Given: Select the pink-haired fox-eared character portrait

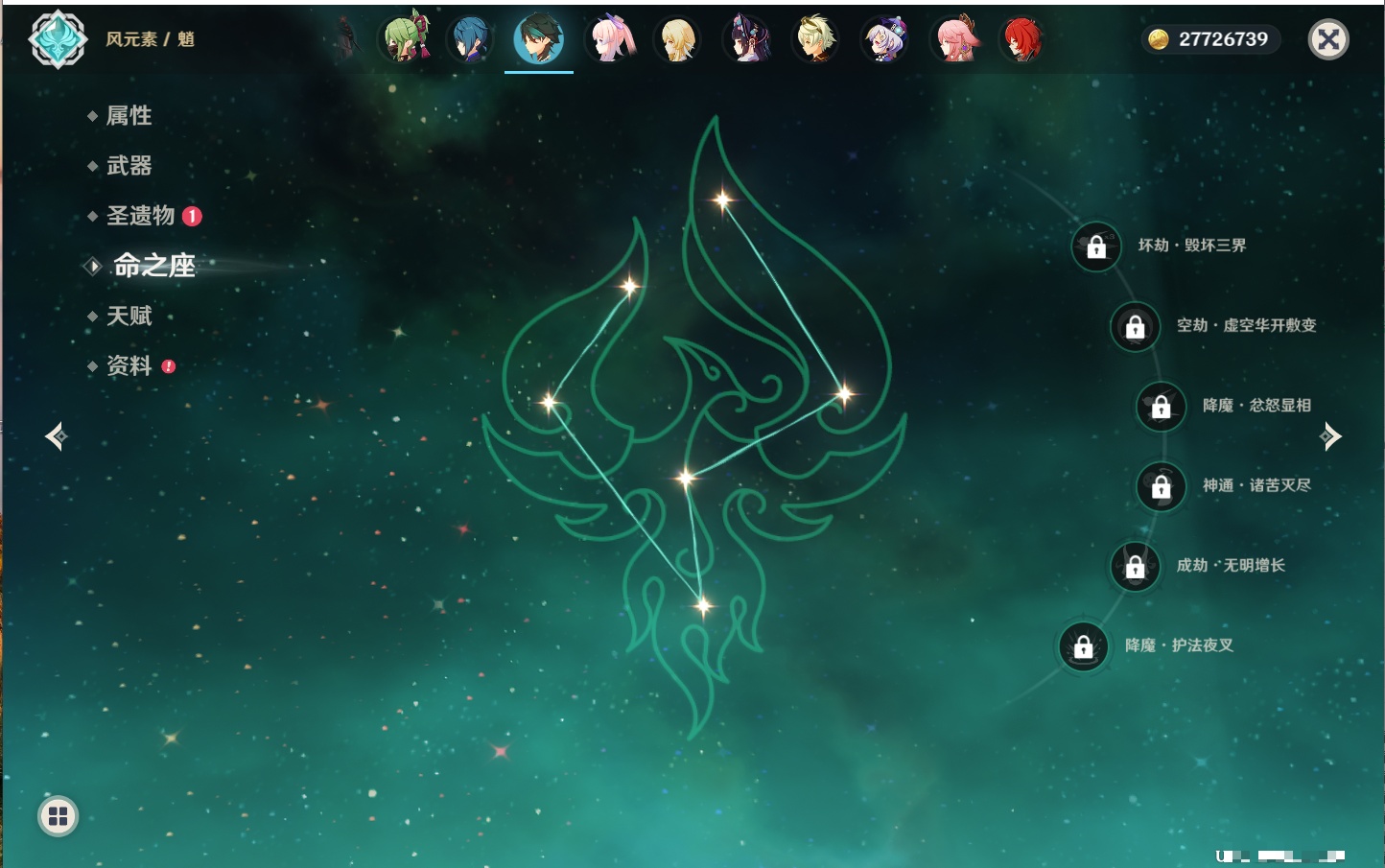Looking at the screenshot, I should click(955, 39).
